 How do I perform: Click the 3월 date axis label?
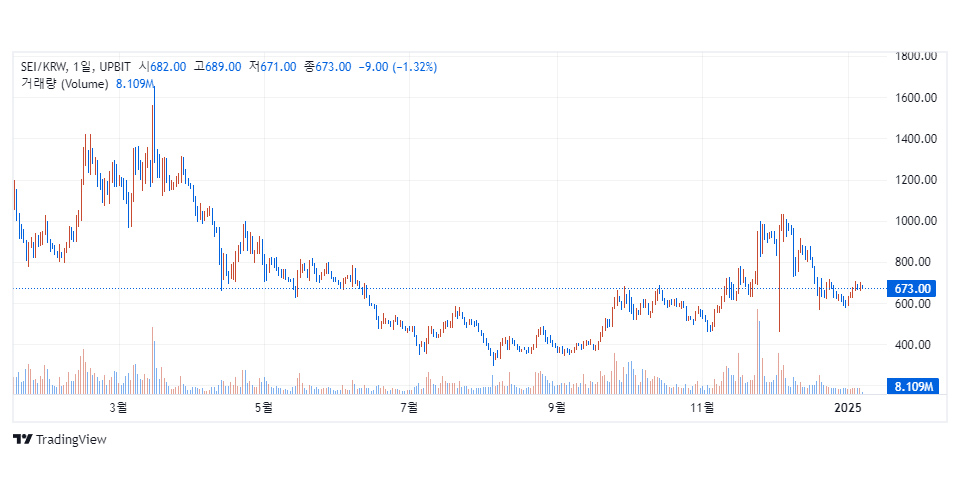click(x=118, y=407)
